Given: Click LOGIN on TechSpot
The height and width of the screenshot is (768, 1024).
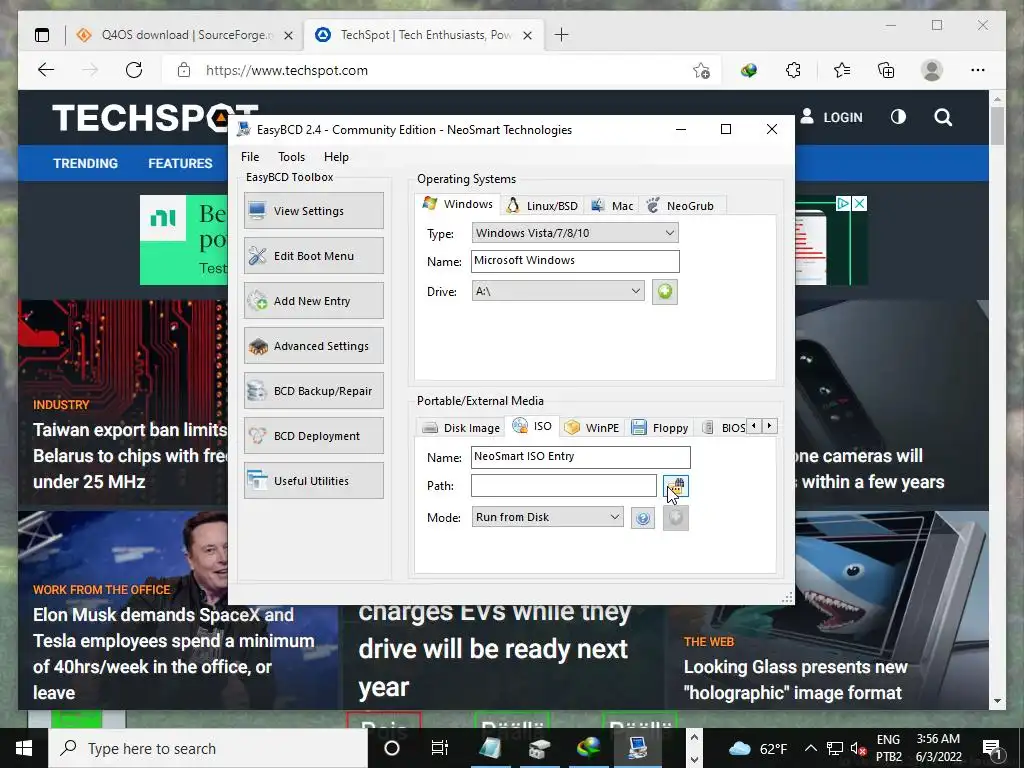Looking at the screenshot, I should coord(831,117).
